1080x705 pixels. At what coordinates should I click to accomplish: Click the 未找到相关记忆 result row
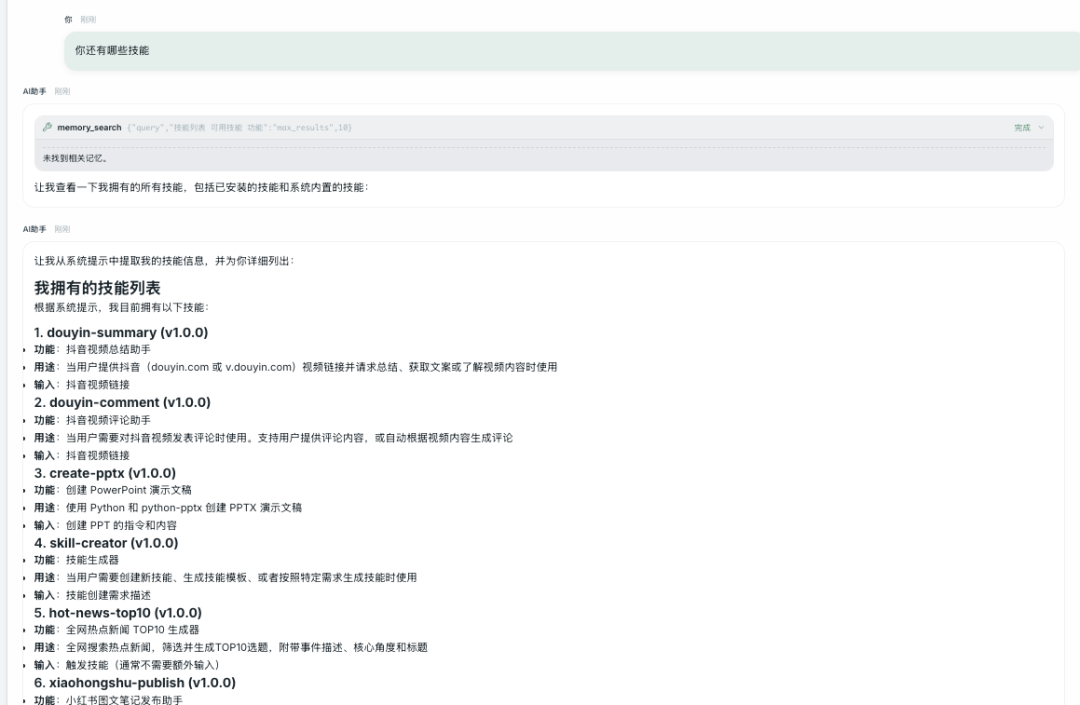pos(75,158)
